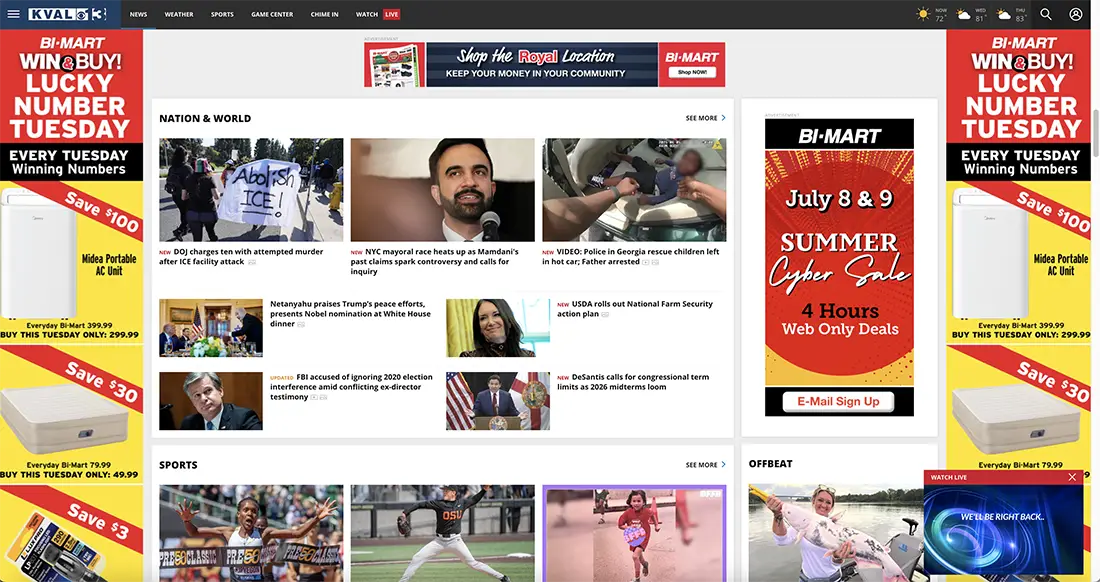Open the Chime In menu item
The width and height of the screenshot is (1100, 582).
click(324, 14)
